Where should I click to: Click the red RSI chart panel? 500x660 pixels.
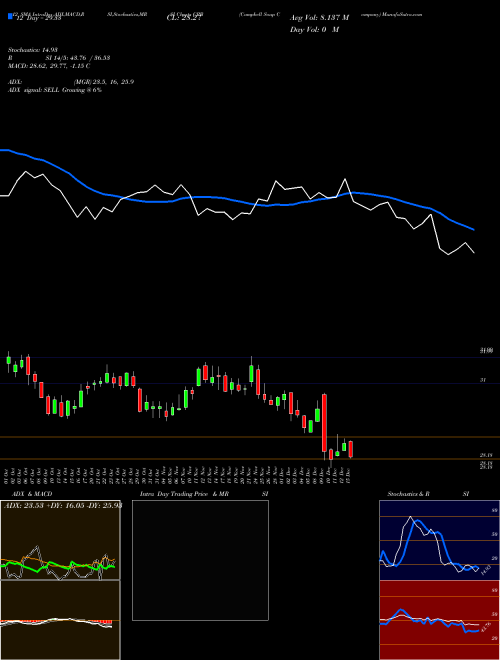pos(439,620)
